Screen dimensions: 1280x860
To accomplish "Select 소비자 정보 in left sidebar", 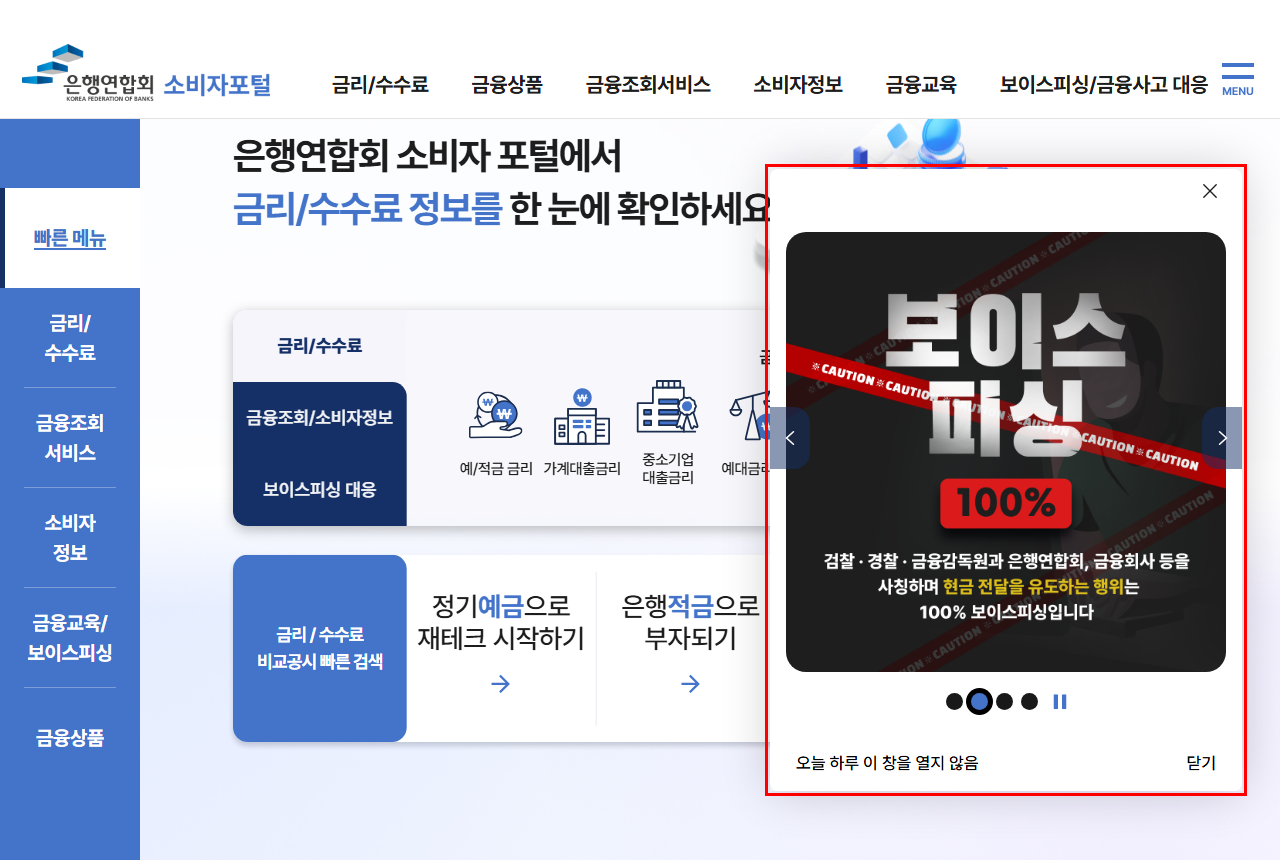I will (x=70, y=538).
